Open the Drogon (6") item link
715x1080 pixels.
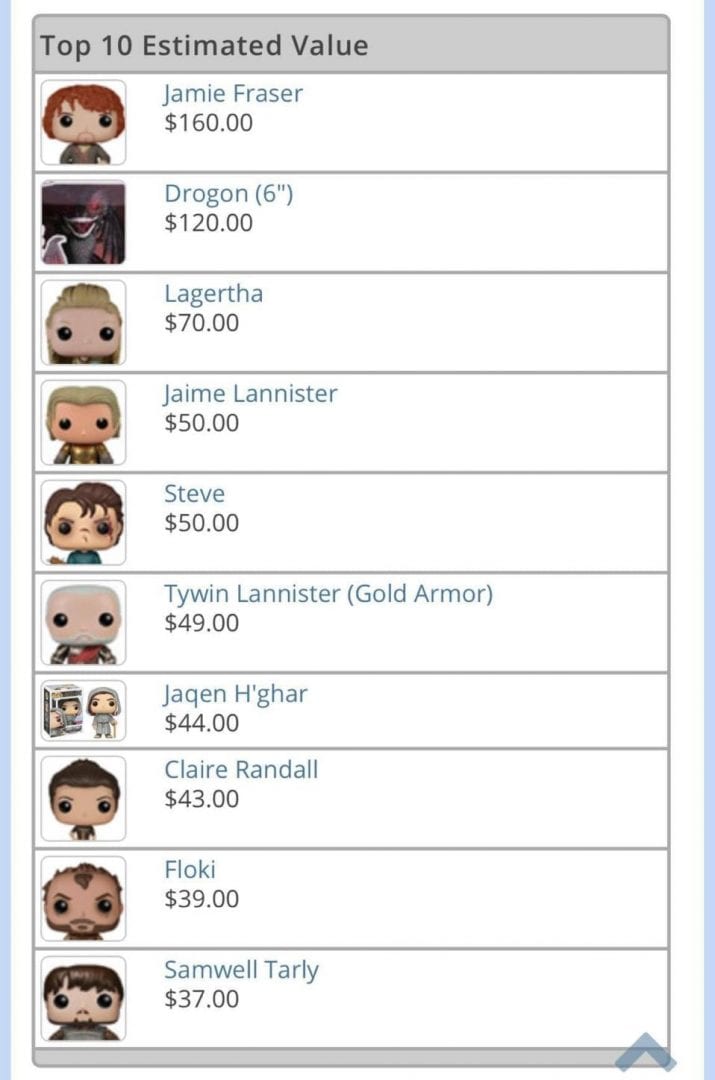pyautogui.click(x=229, y=194)
